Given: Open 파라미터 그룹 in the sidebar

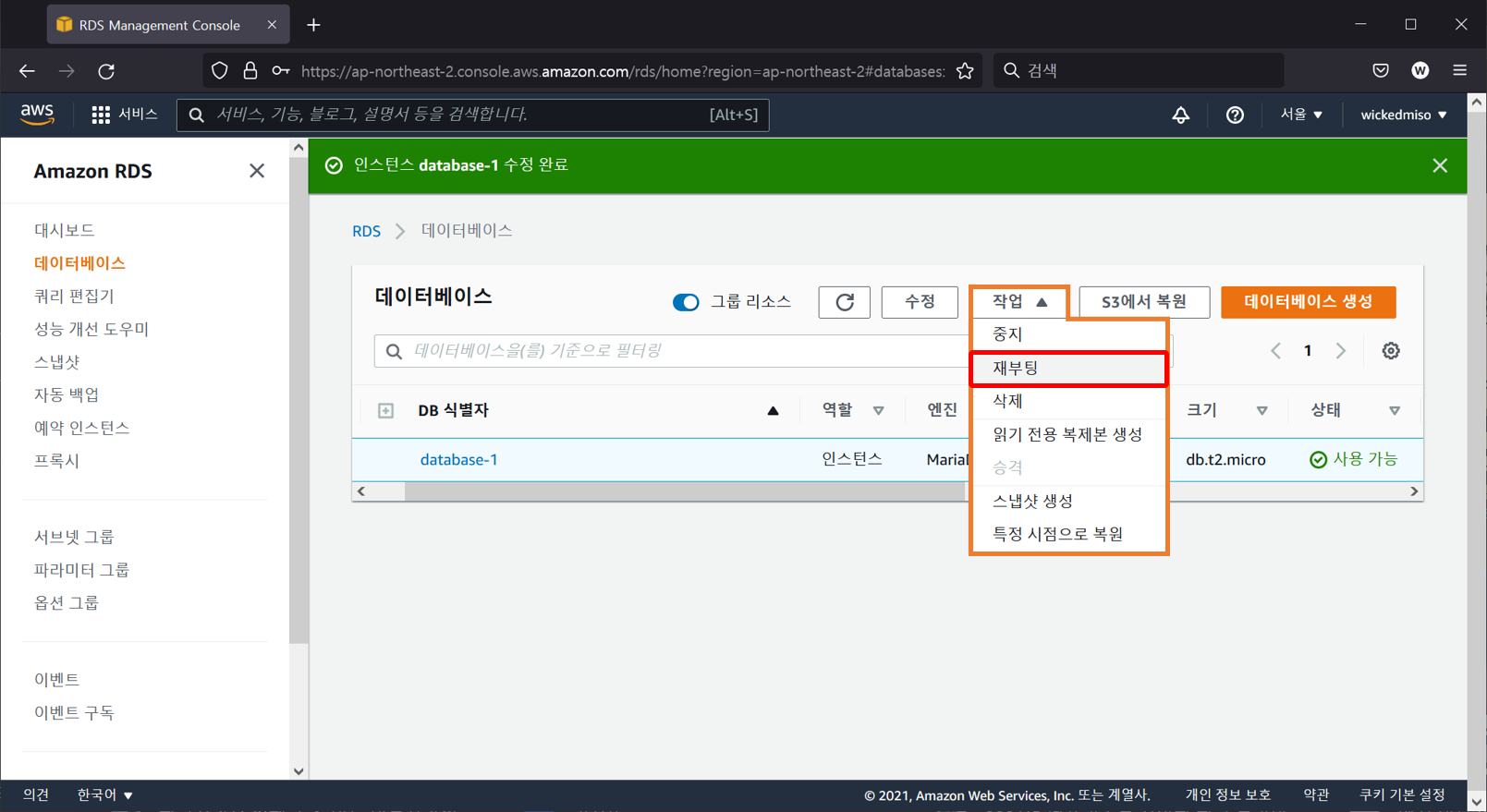Looking at the screenshot, I should coord(81,570).
